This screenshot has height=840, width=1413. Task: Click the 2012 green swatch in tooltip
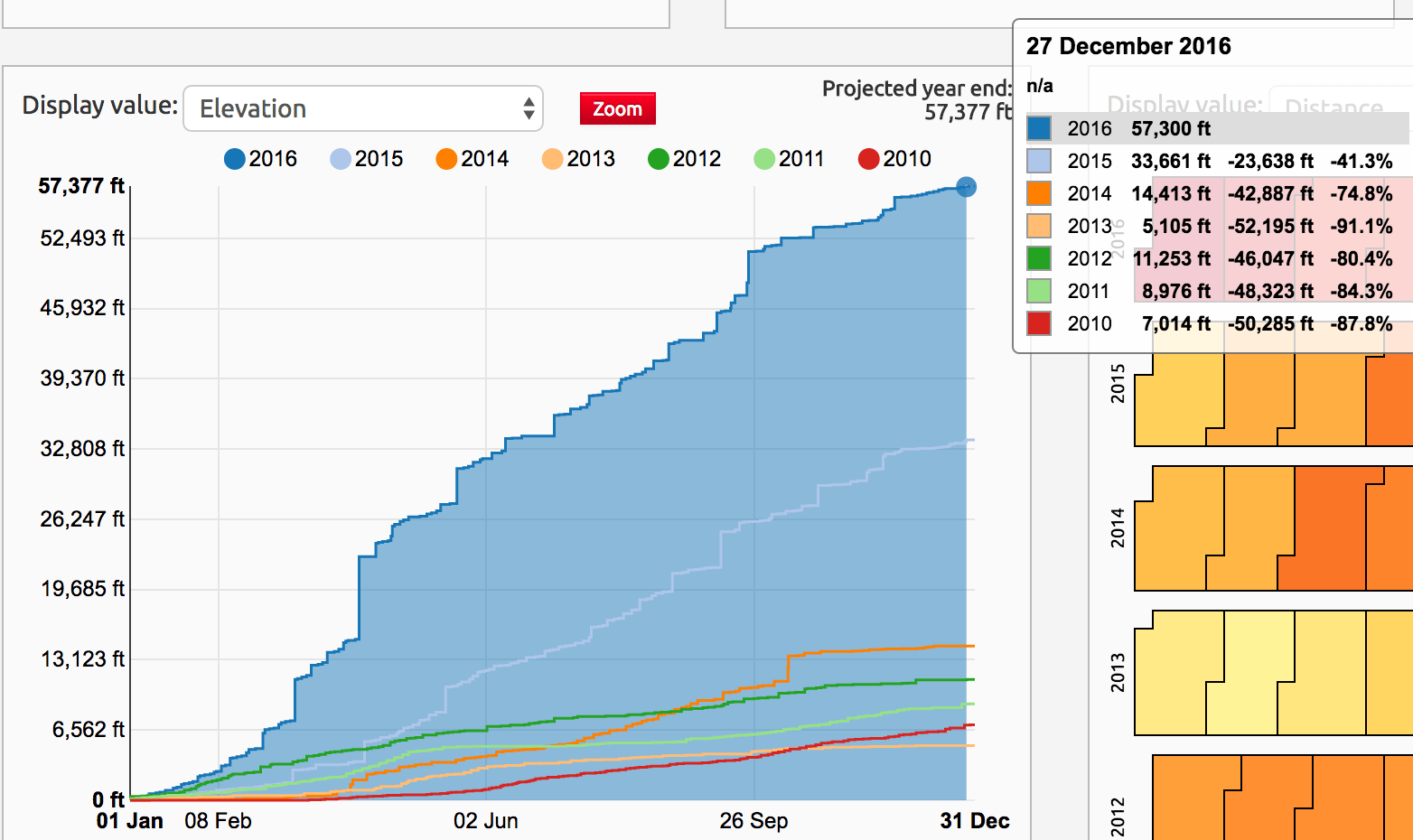coord(1039,258)
